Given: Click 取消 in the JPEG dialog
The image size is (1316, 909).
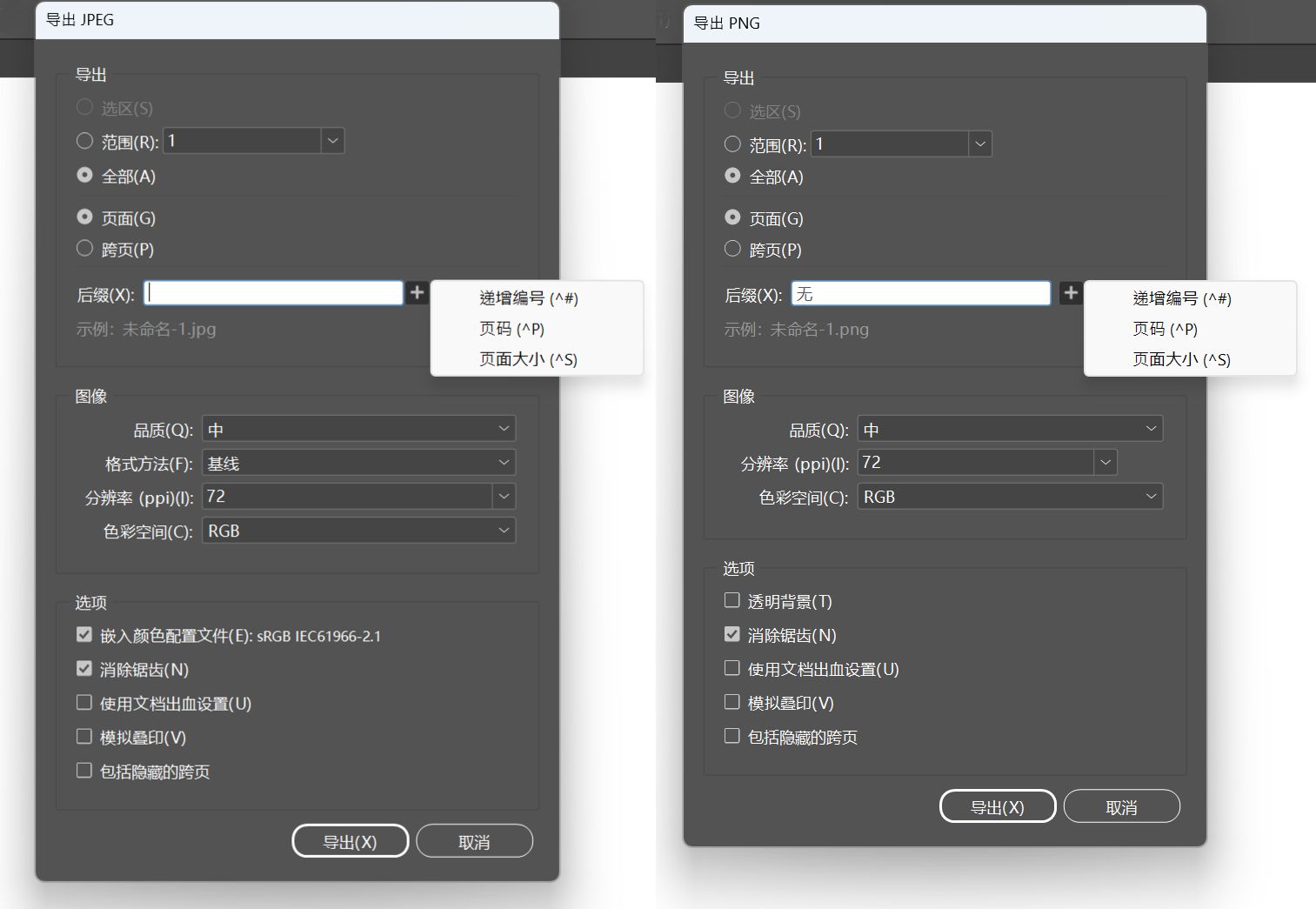Looking at the screenshot, I should [x=474, y=840].
